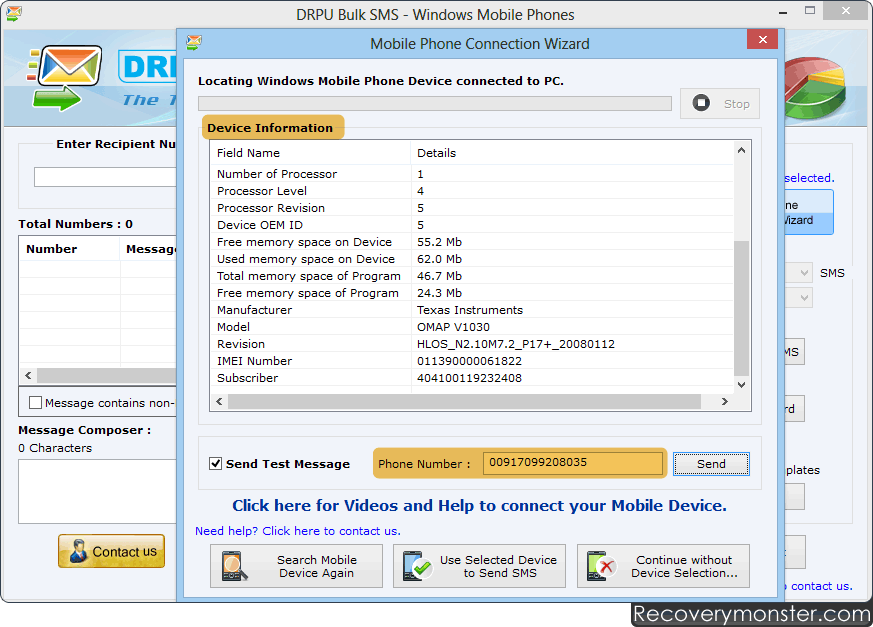Click Continue without Device Selection button
This screenshot has width=873, height=627.
pyautogui.click(x=663, y=566)
